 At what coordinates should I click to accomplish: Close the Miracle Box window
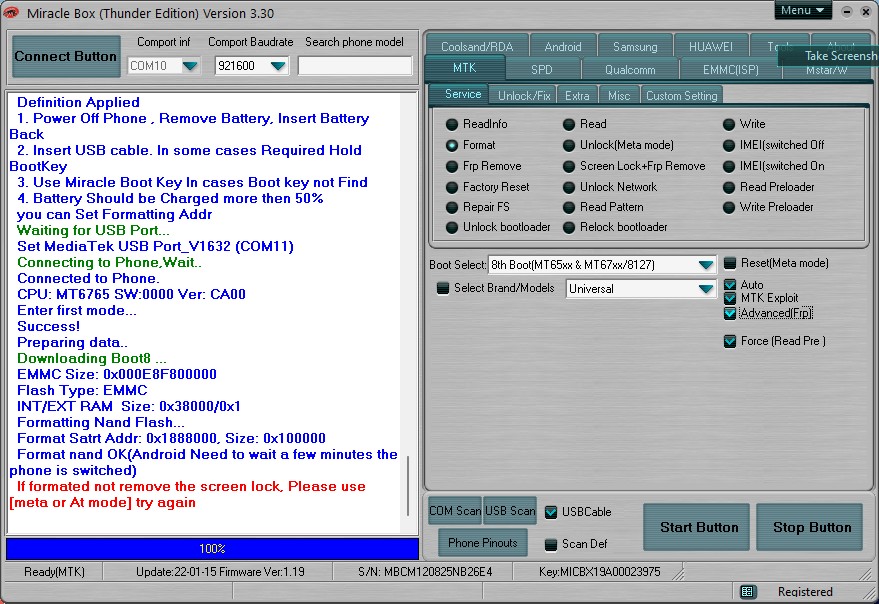coord(866,11)
